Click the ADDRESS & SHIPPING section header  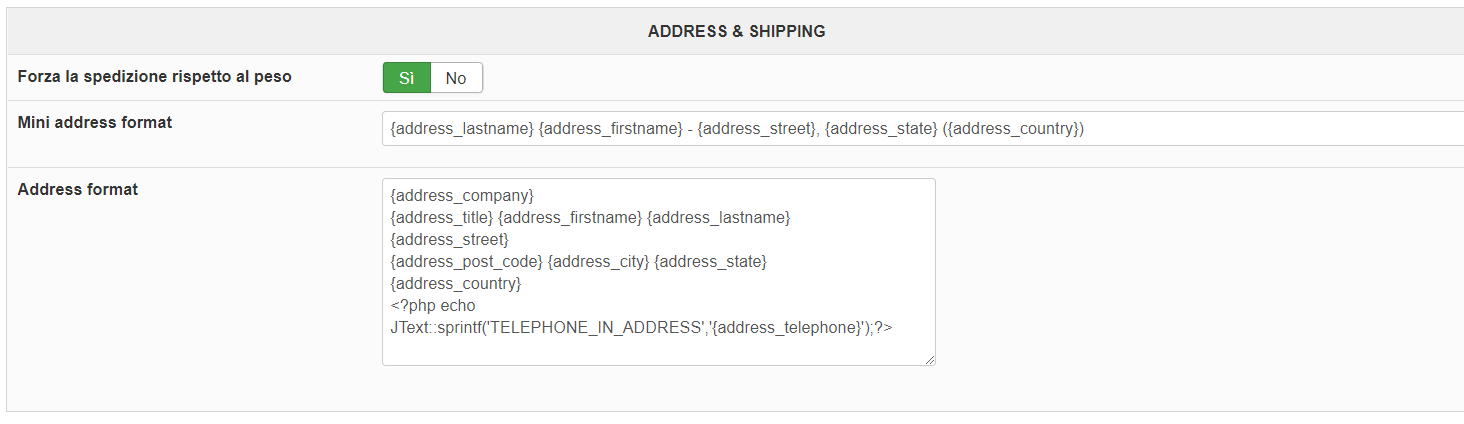(x=736, y=31)
